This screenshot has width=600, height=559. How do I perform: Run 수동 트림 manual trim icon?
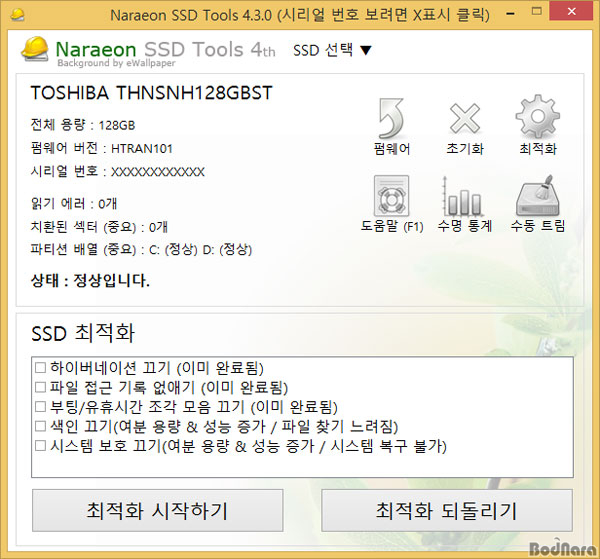(x=538, y=196)
